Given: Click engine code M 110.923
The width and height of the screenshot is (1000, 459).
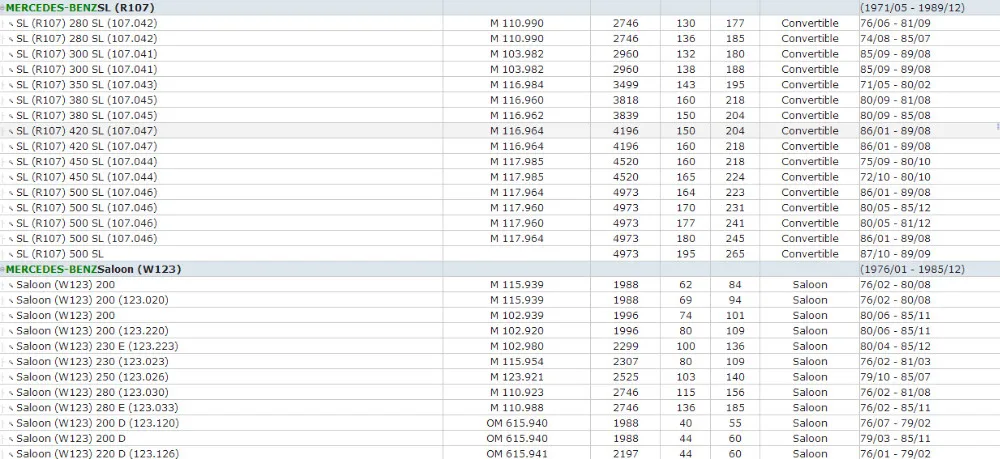Looking at the screenshot, I should (x=517, y=392).
